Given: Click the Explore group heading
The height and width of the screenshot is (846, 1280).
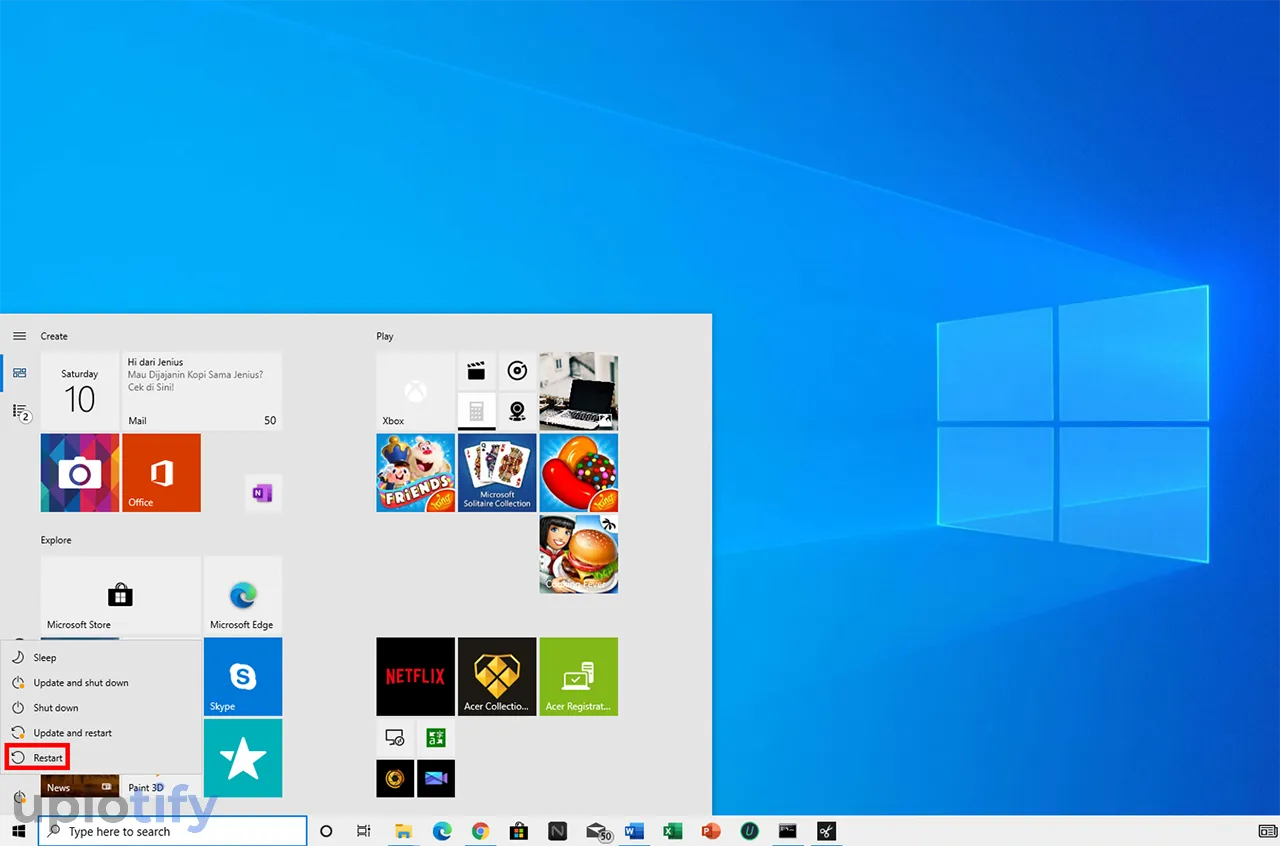Looking at the screenshot, I should click(56, 540).
